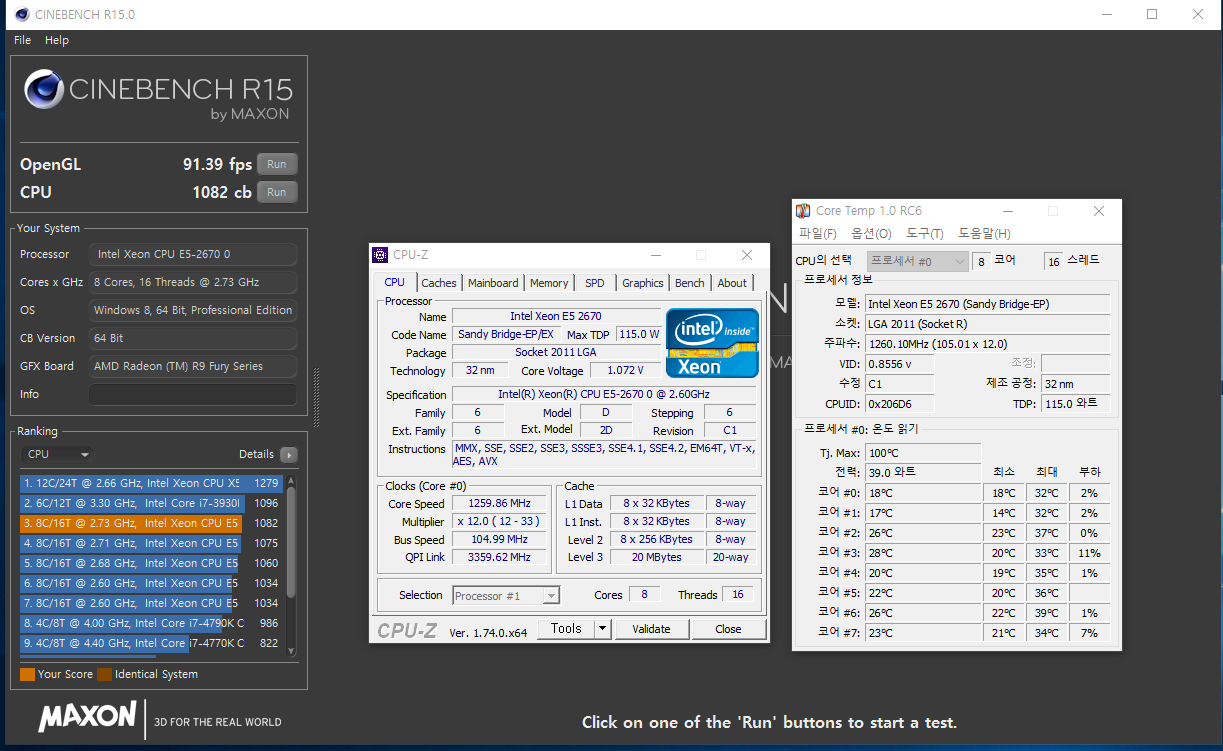Click the Close button in CPU-Z
Viewport: 1223px width, 751px height.
728,629
